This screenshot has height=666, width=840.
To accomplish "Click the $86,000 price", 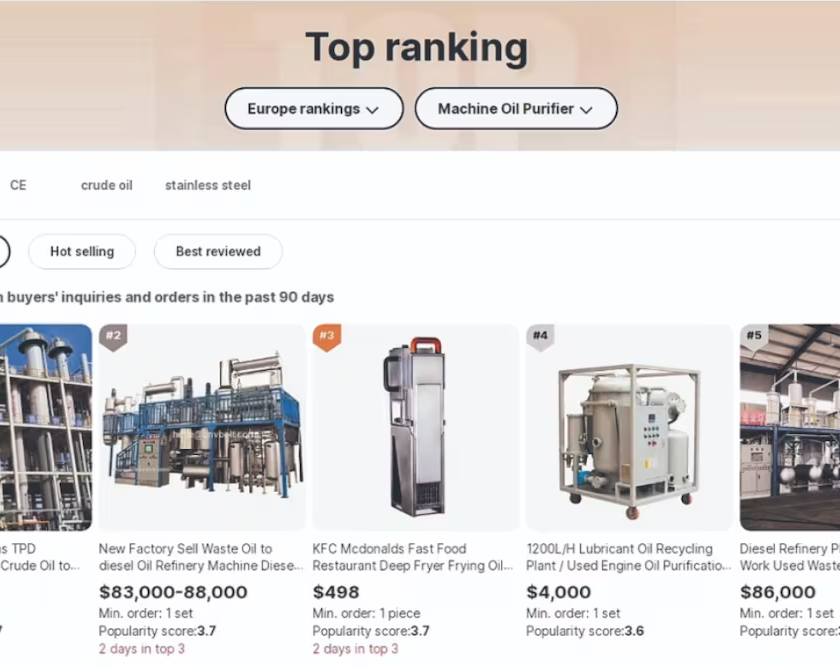I will point(777,592).
